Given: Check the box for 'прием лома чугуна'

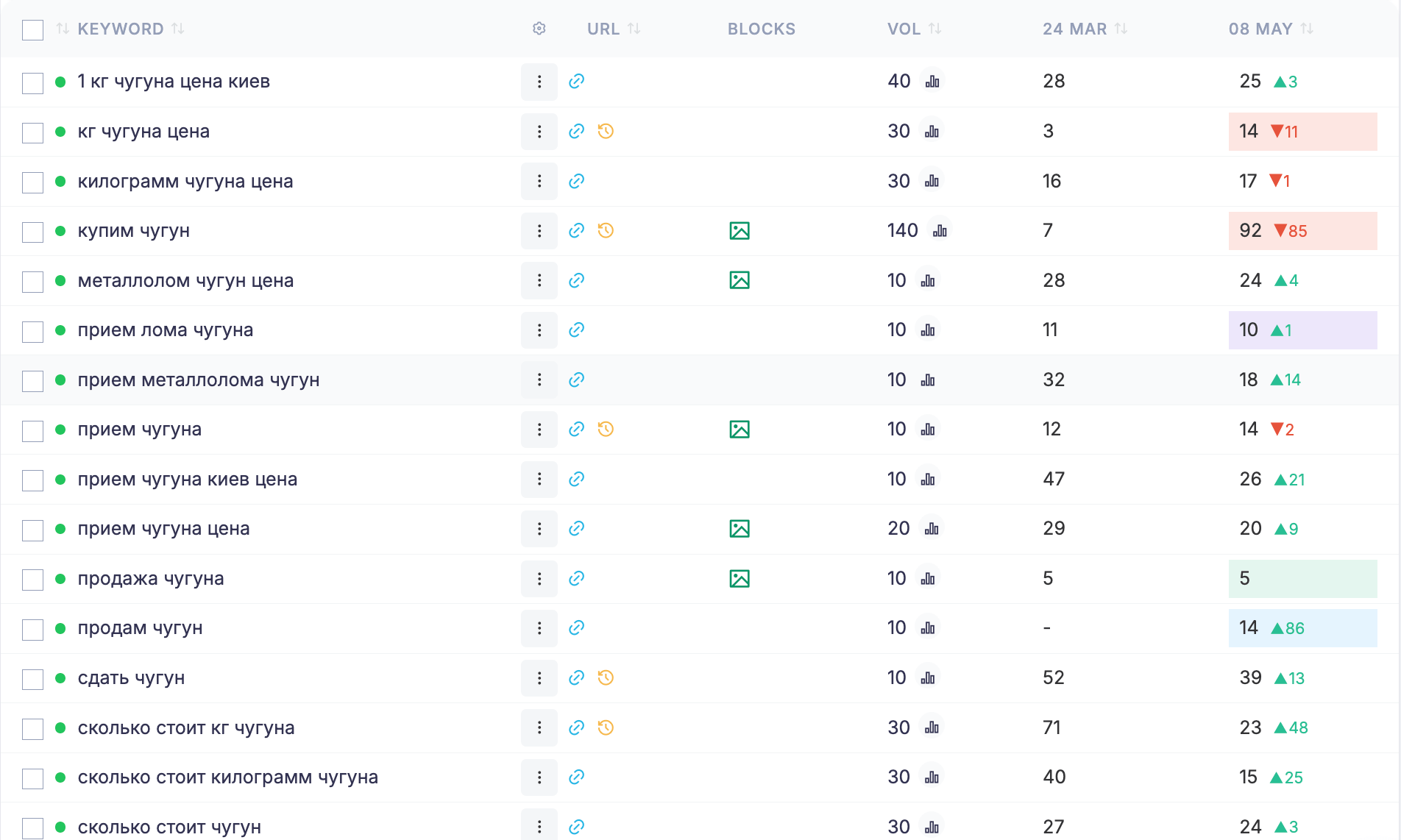Looking at the screenshot, I should [32, 332].
